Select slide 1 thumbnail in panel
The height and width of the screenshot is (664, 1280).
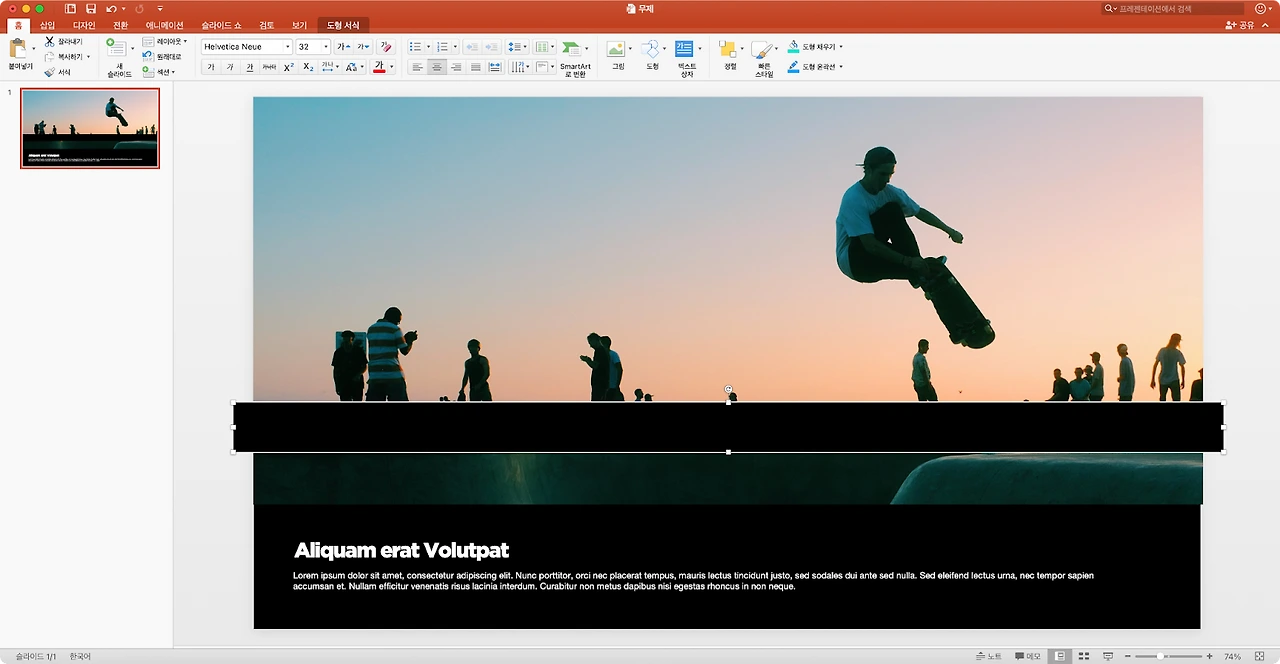pyautogui.click(x=90, y=128)
